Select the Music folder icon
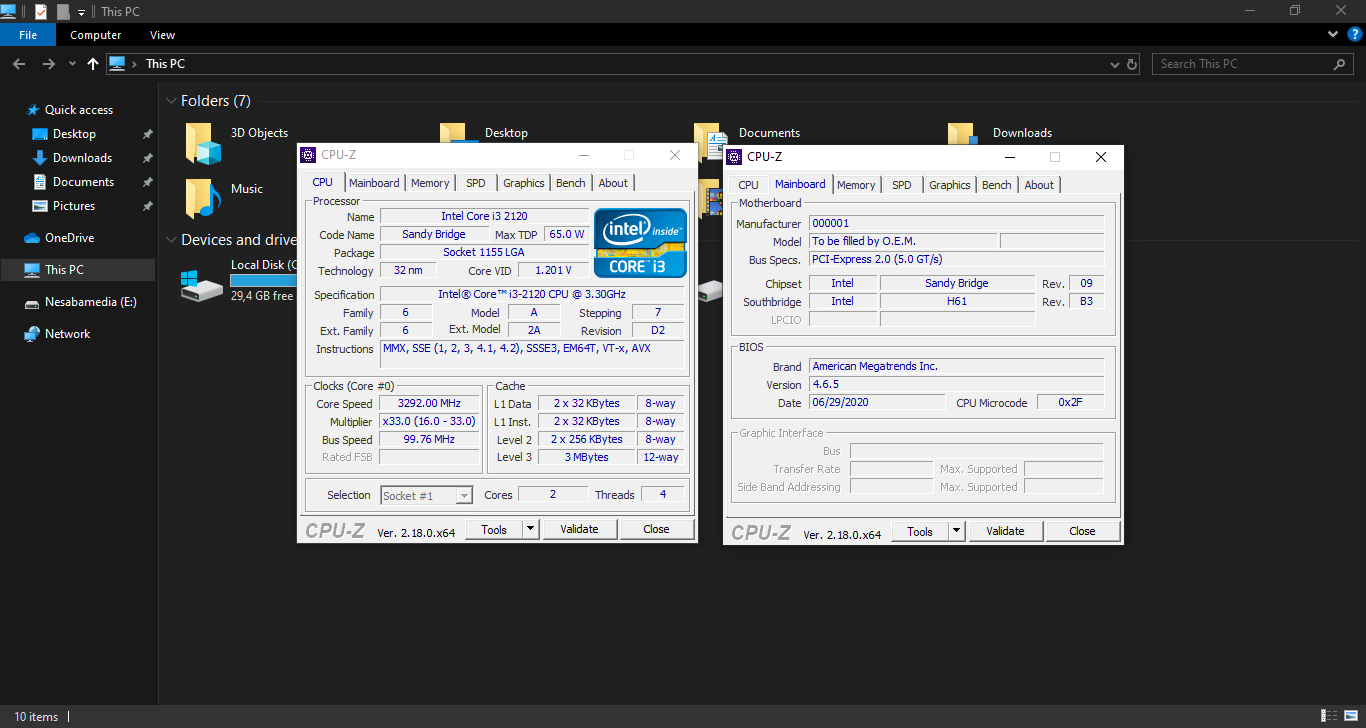The image size is (1366, 728). point(203,198)
